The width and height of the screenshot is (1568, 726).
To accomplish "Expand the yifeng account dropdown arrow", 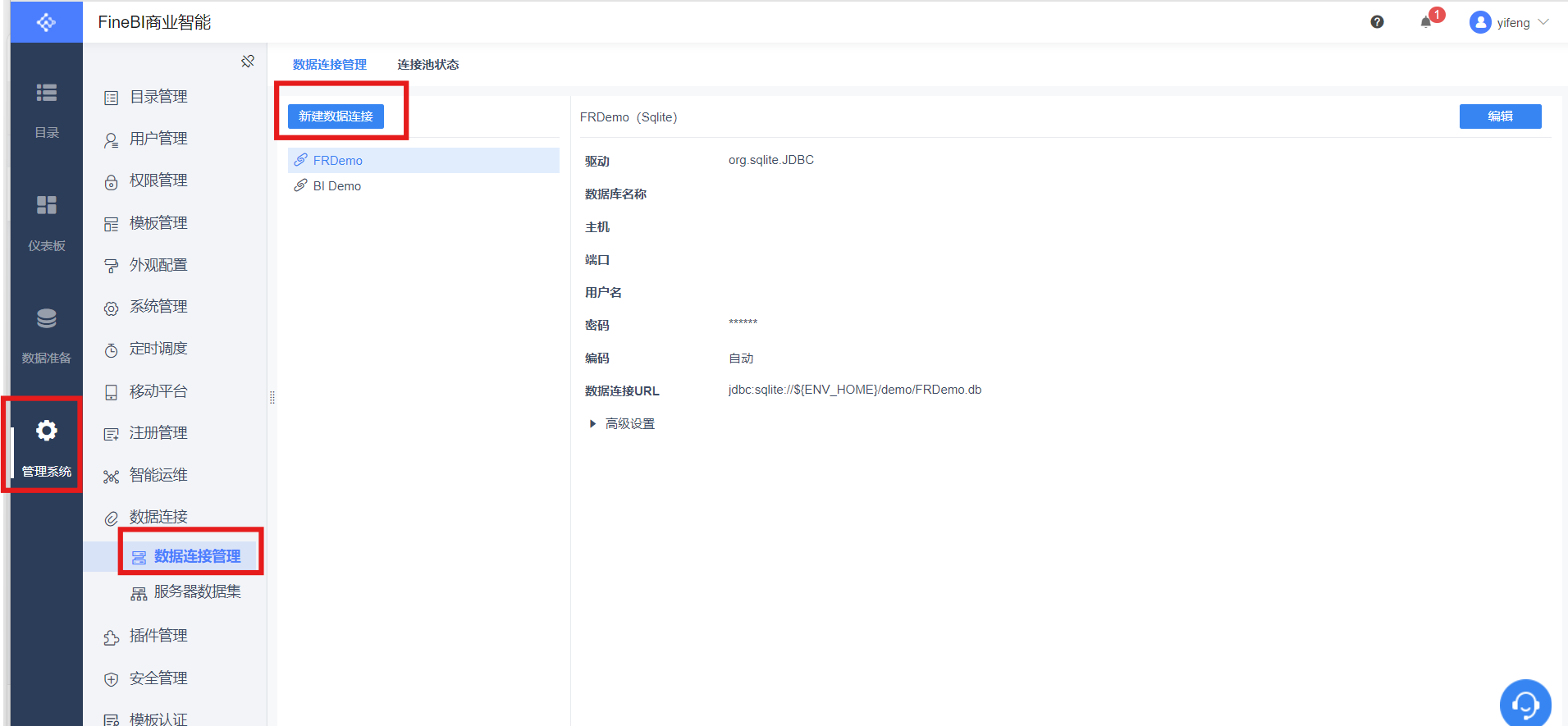I will point(1543,22).
